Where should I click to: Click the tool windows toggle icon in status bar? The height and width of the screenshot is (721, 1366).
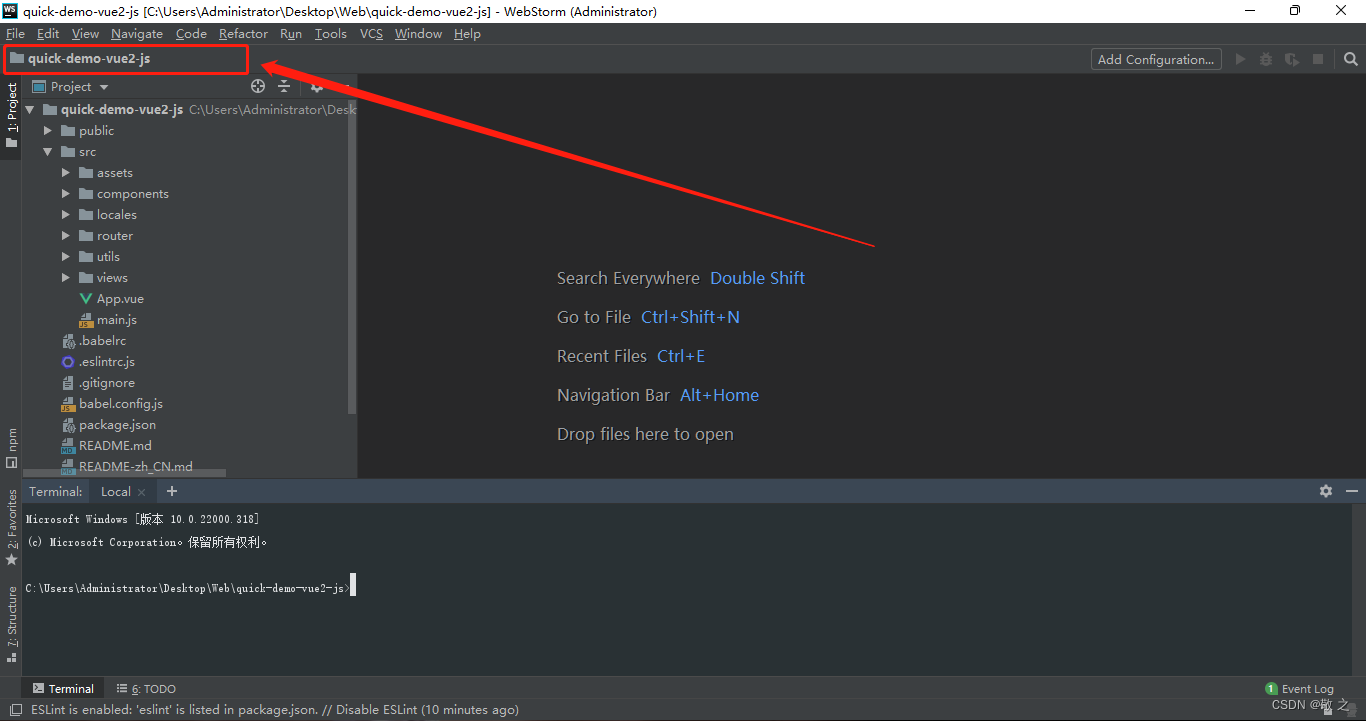16,710
